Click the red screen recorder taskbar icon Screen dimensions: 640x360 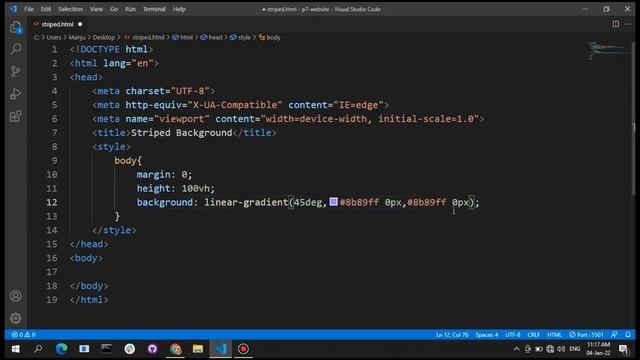click(243, 349)
